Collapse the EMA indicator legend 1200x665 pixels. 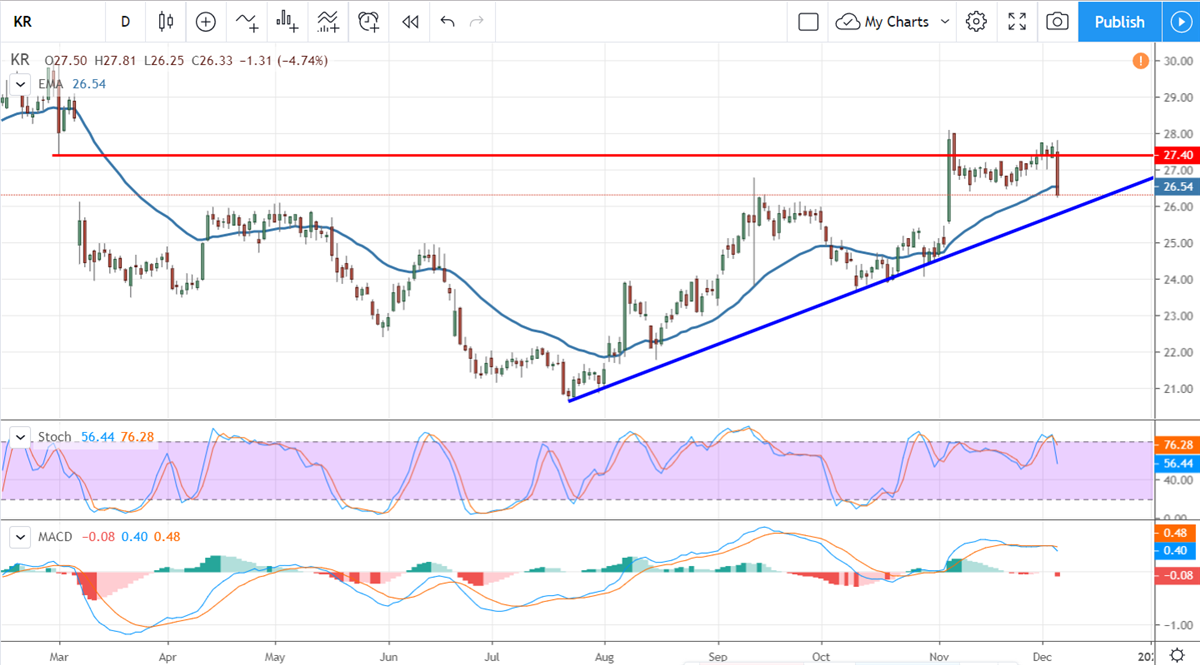(19, 84)
